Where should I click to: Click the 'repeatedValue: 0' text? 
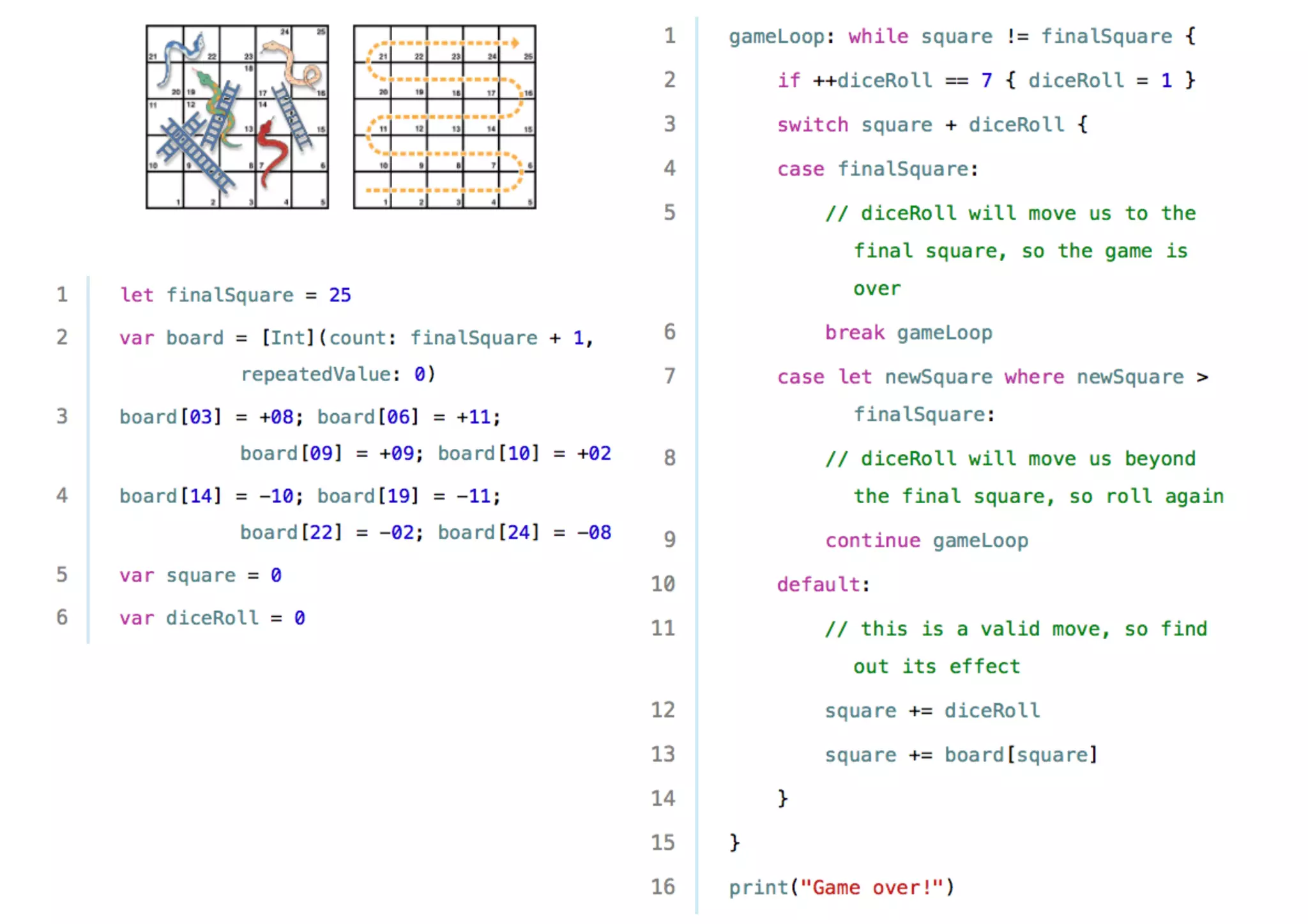[x=338, y=374]
